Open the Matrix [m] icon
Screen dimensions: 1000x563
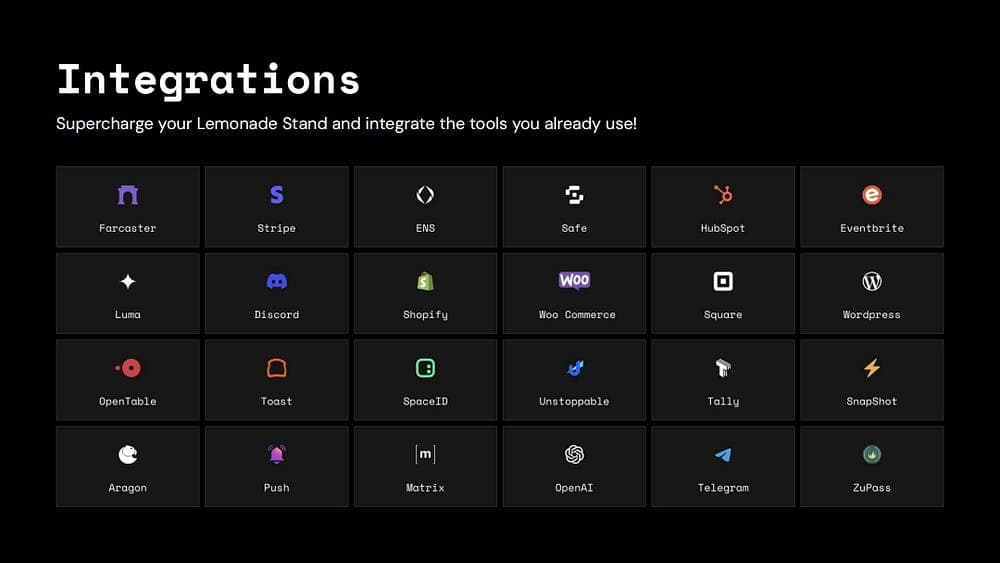coord(425,455)
